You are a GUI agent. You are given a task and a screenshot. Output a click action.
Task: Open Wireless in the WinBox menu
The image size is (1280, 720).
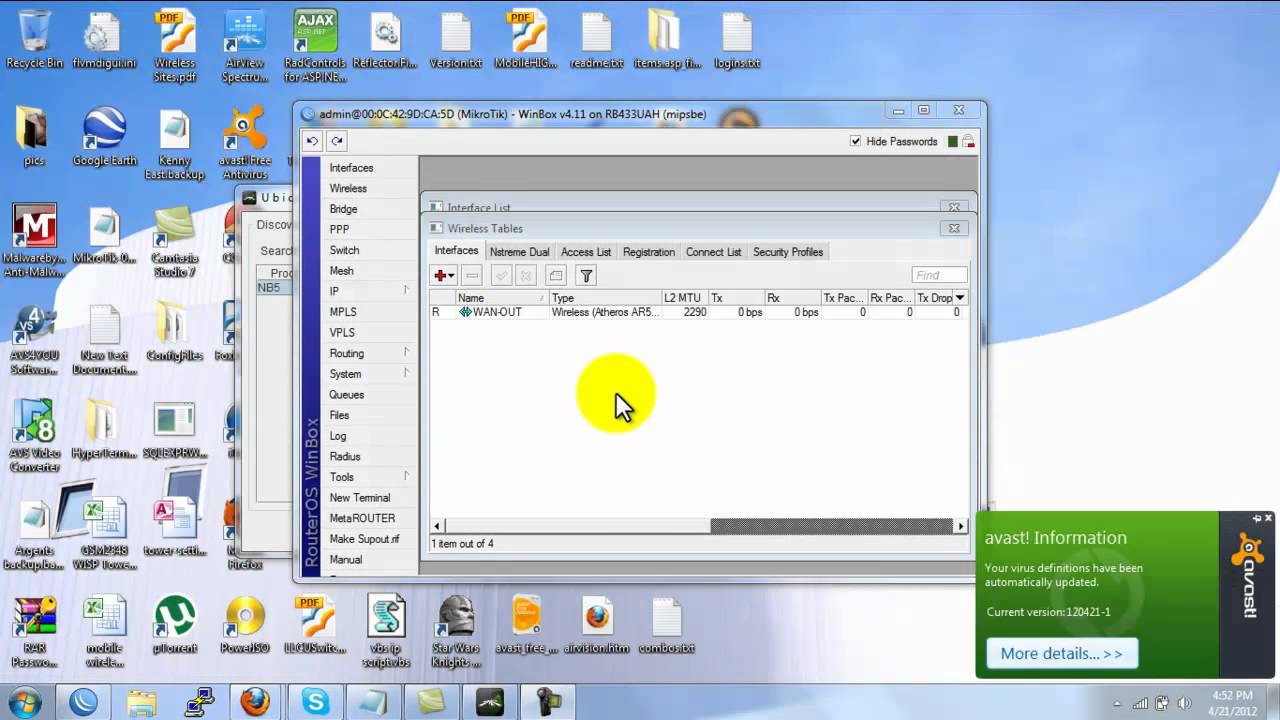348,188
